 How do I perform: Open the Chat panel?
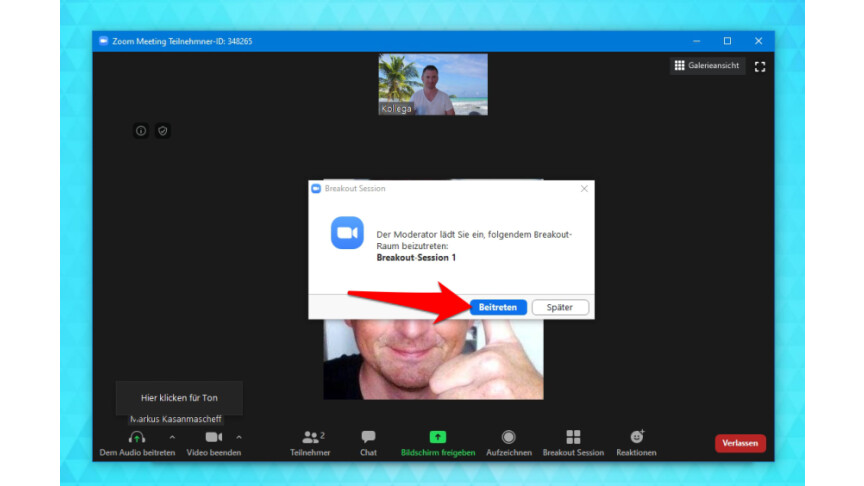pyautogui.click(x=368, y=443)
